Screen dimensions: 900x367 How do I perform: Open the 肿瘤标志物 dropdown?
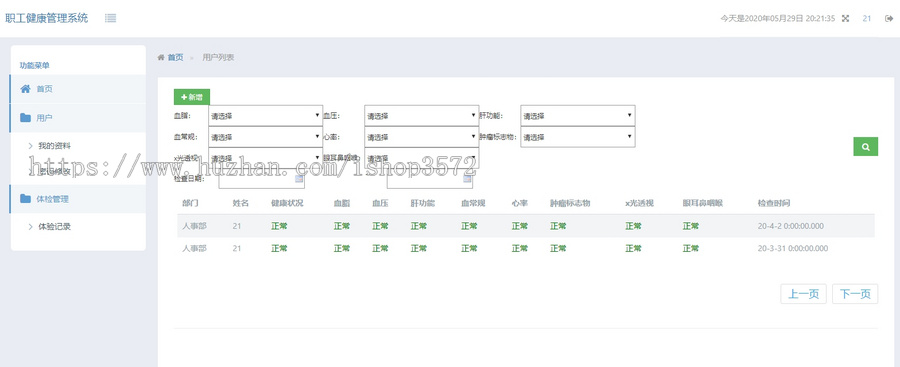click(578, 137)
